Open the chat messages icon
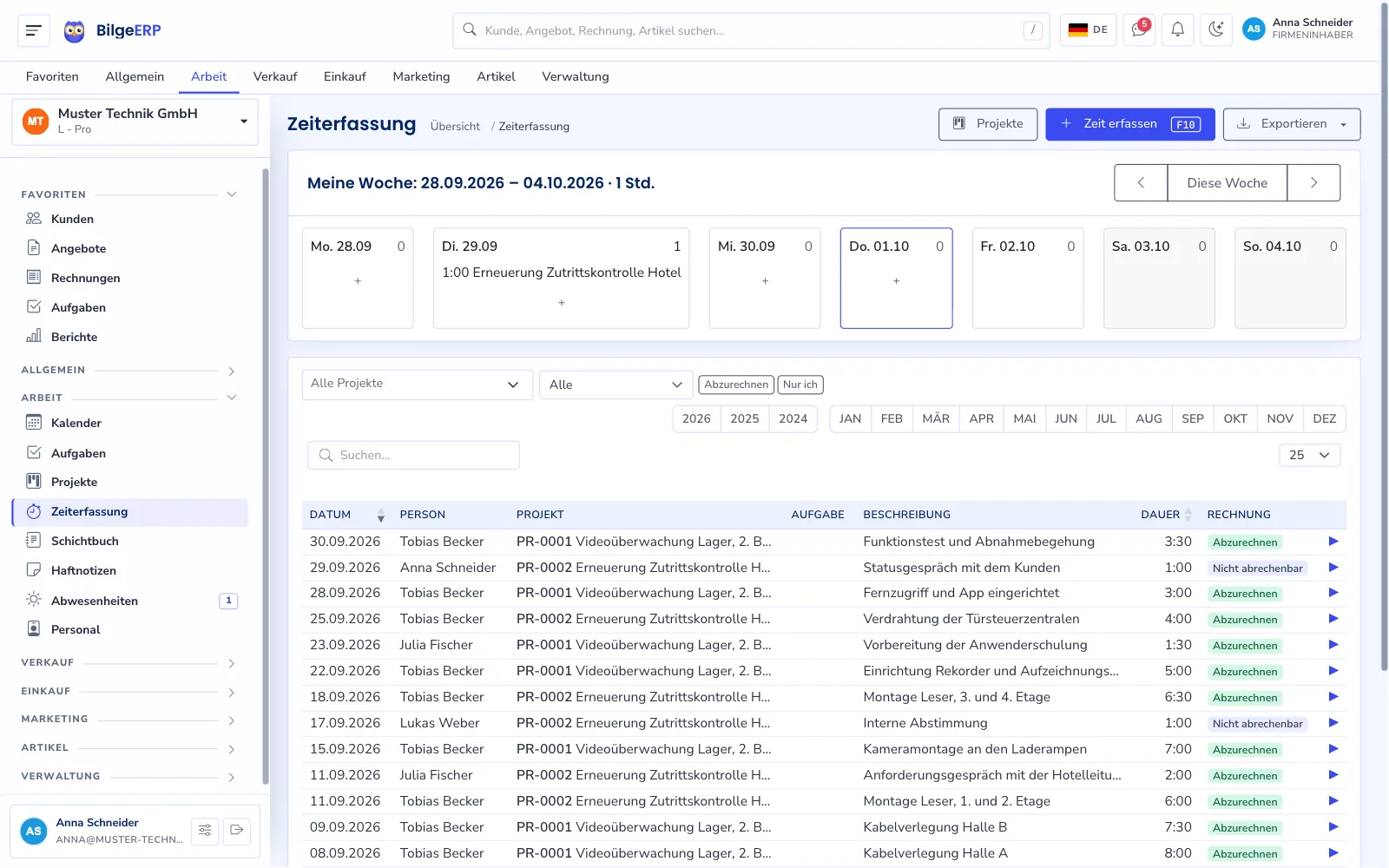The width and height of the screenshot is (1389, 868). click(1138, 30)
